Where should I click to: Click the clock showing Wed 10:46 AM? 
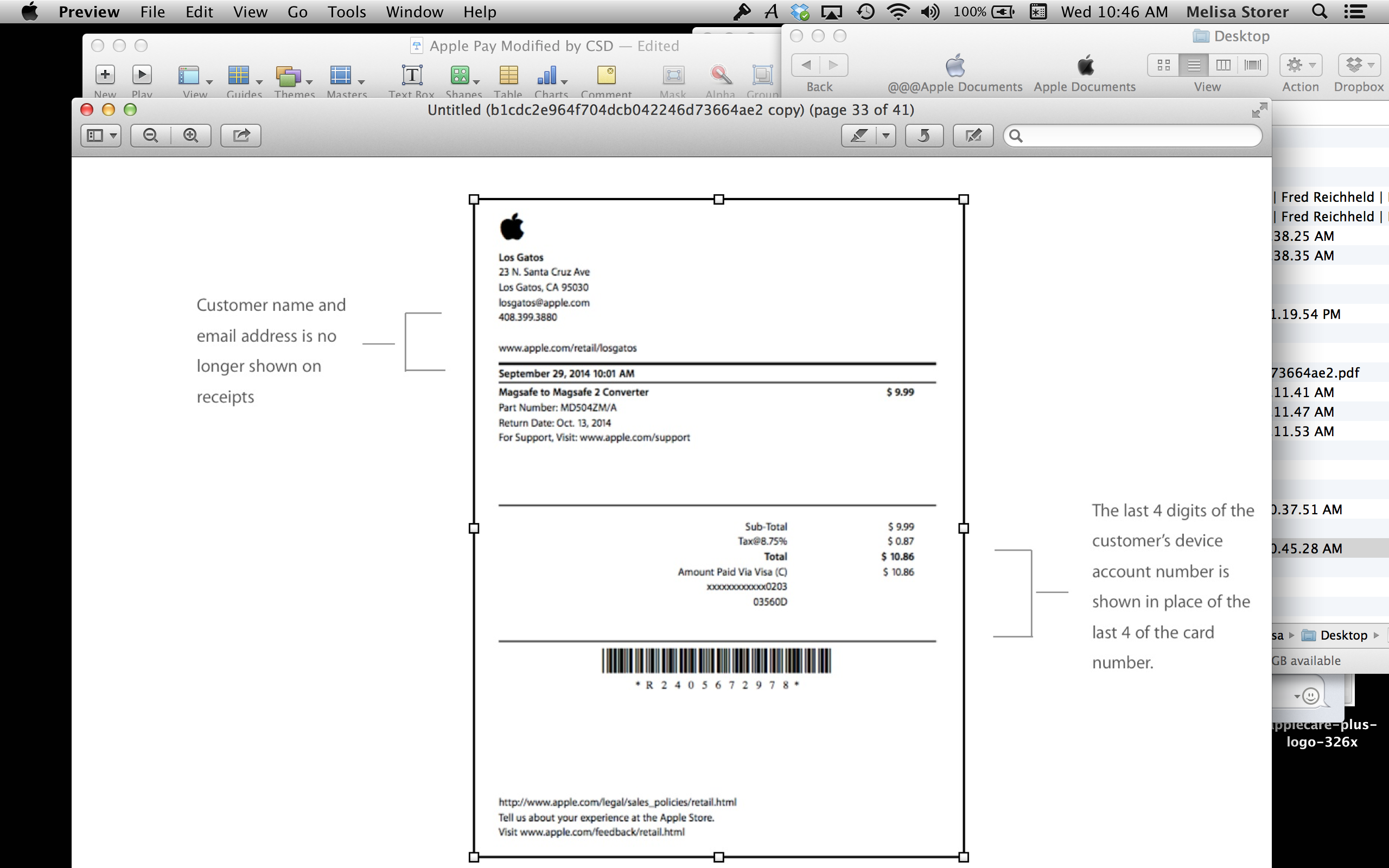pos(1114,11)
